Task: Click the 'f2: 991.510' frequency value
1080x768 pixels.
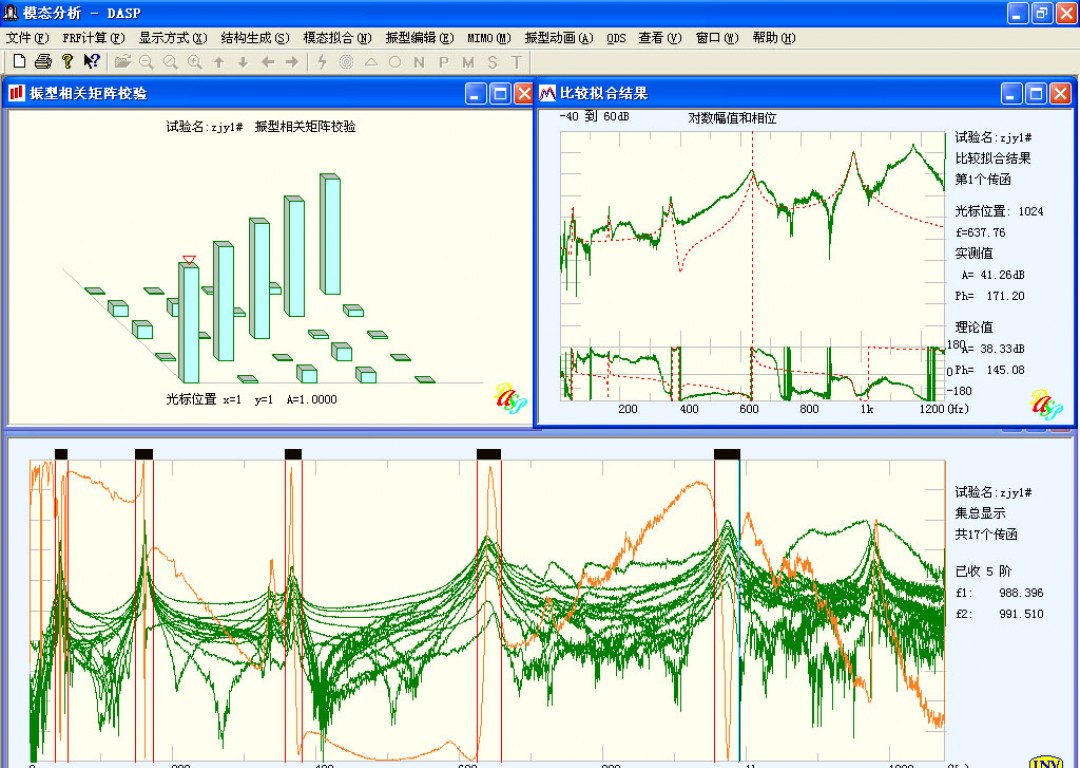Action: 999,614
